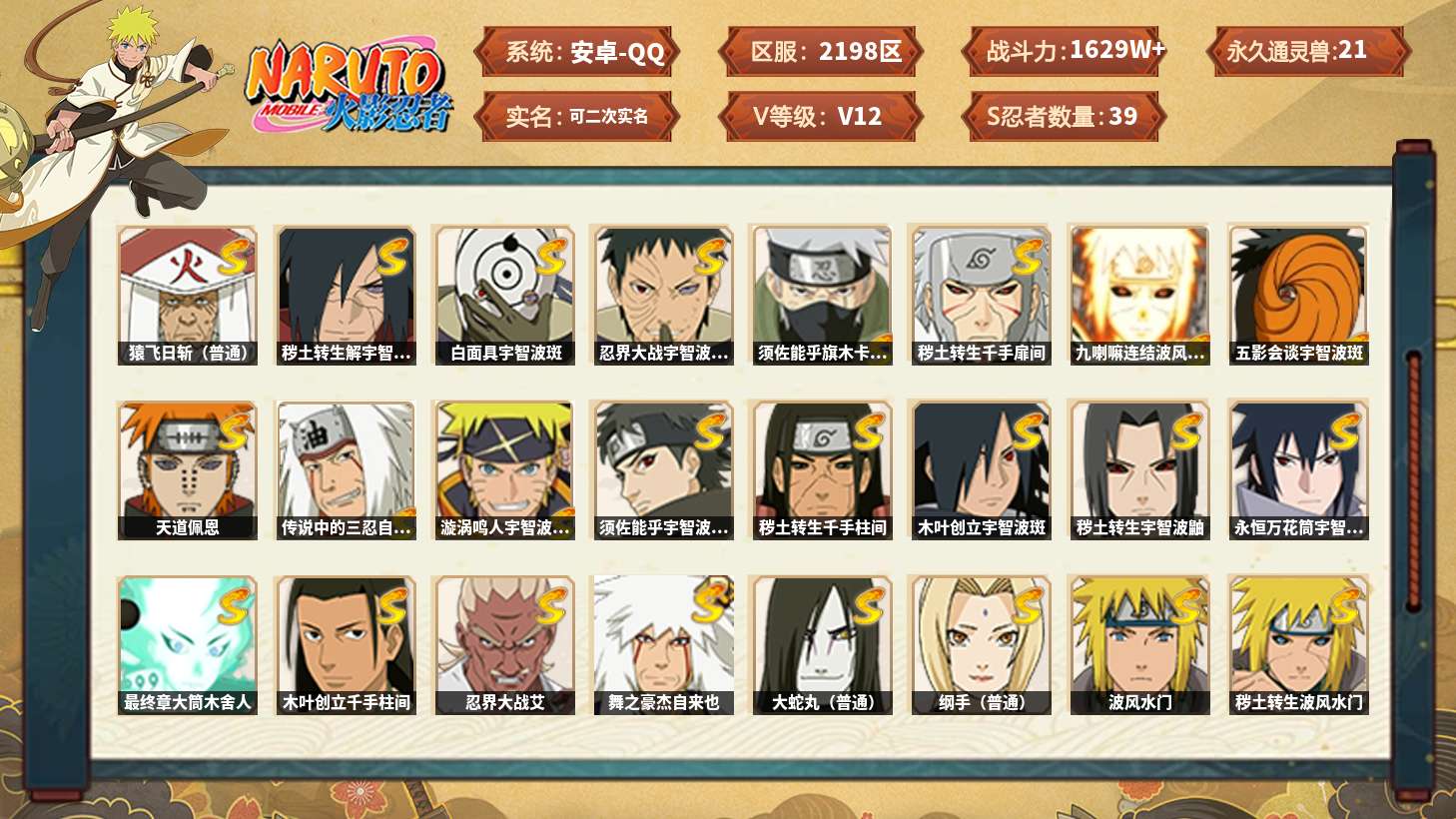Open the 大蛇丸（普通） ninja card

coord(823,645)
